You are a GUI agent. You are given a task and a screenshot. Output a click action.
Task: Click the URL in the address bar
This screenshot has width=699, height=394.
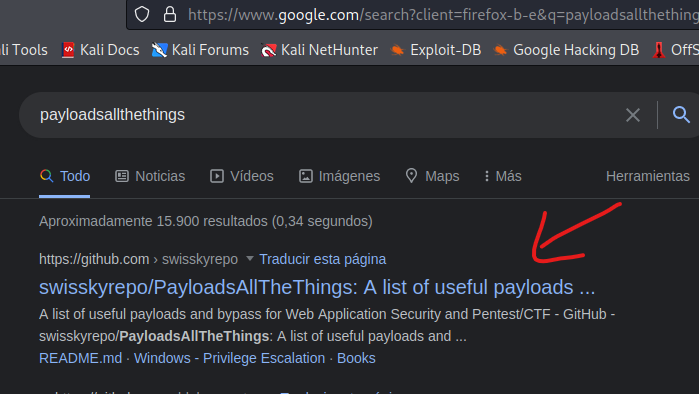[x=443, y=15]
